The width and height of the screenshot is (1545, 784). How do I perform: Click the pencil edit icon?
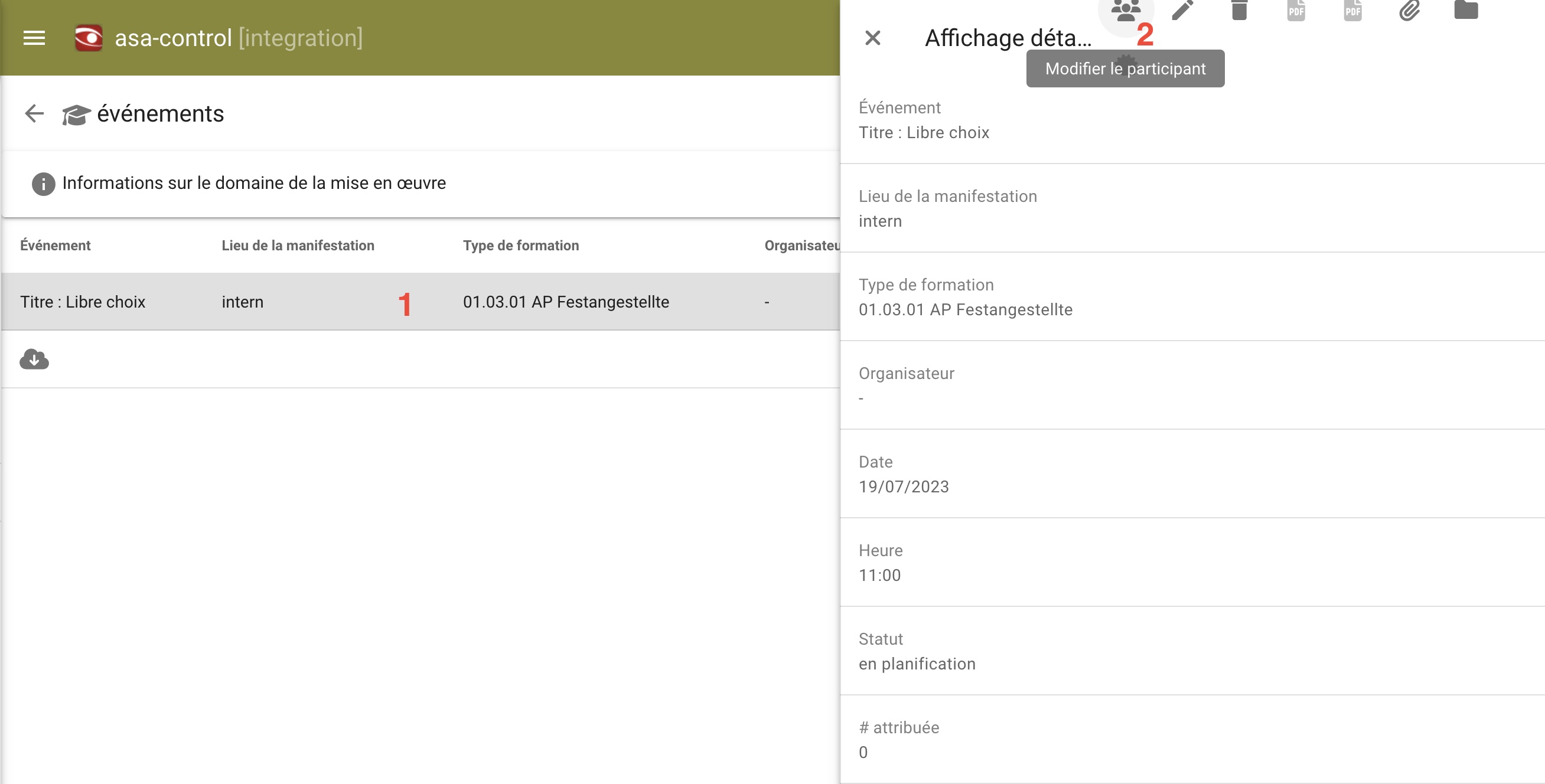(1183, 10)
